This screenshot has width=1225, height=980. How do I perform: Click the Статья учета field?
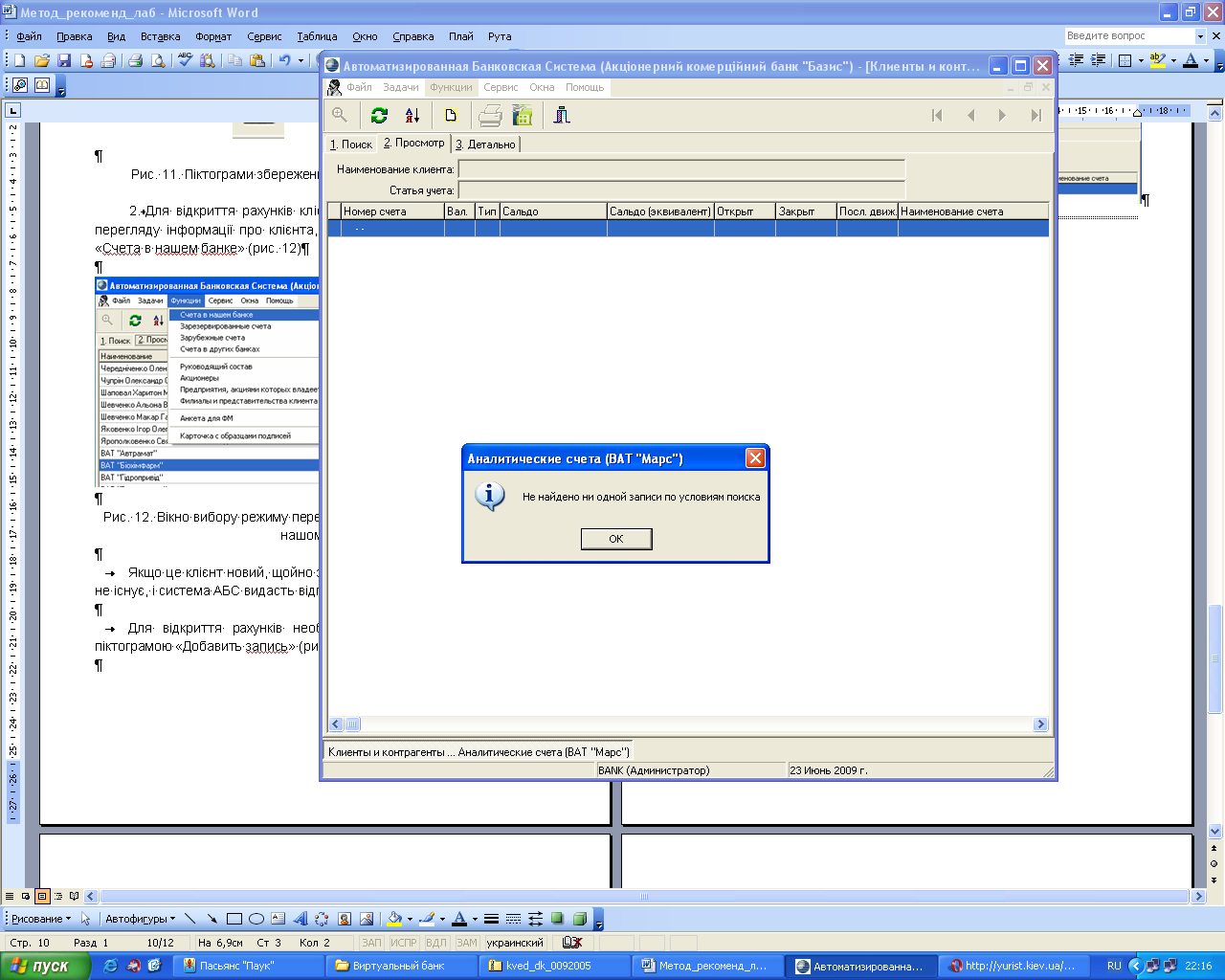pos(681,190)
